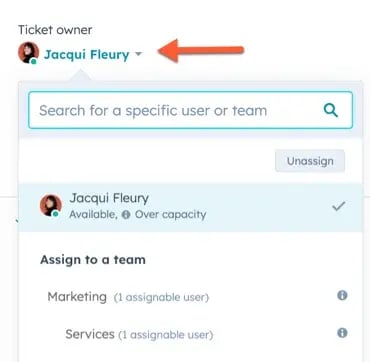
Task: Click the ticket owner avatar above the search box
Action: [x=29, y=53]
